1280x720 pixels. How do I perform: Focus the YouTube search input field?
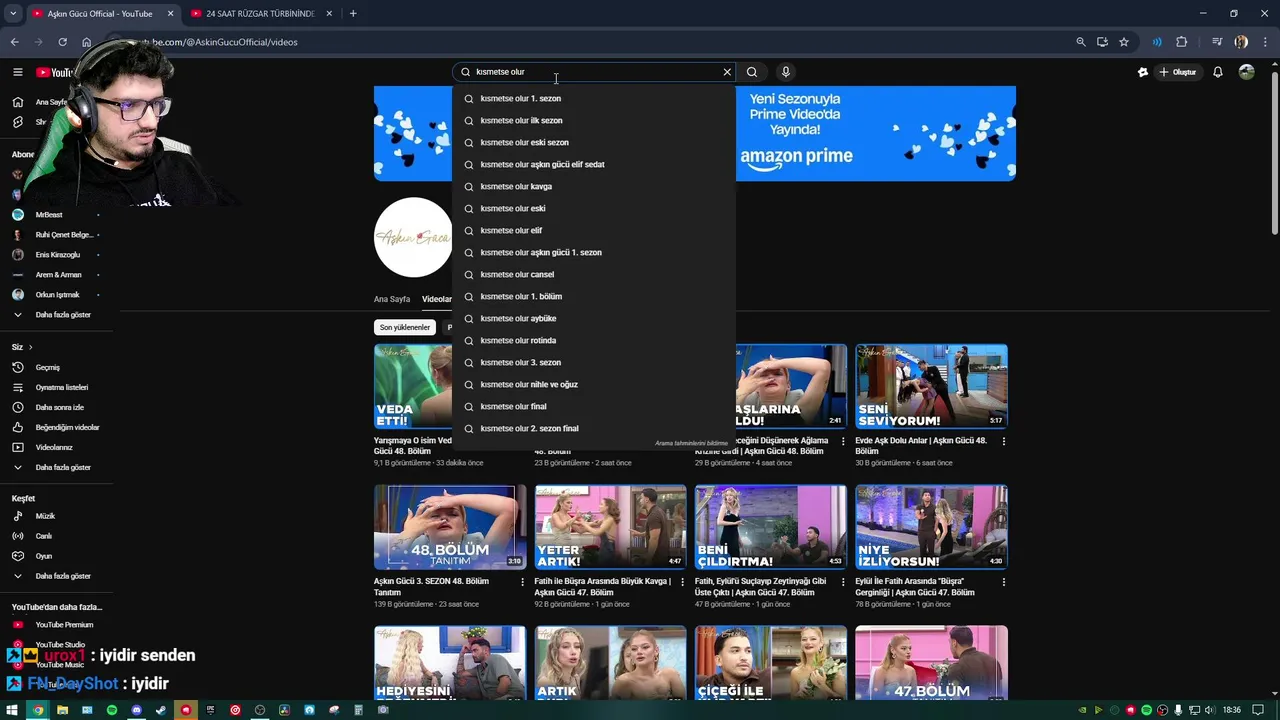pyautogui.click(x=596, y=72)
